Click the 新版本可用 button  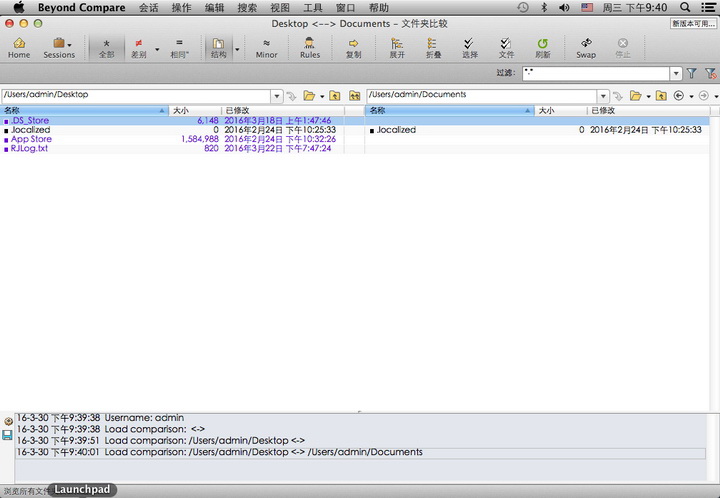693,23
